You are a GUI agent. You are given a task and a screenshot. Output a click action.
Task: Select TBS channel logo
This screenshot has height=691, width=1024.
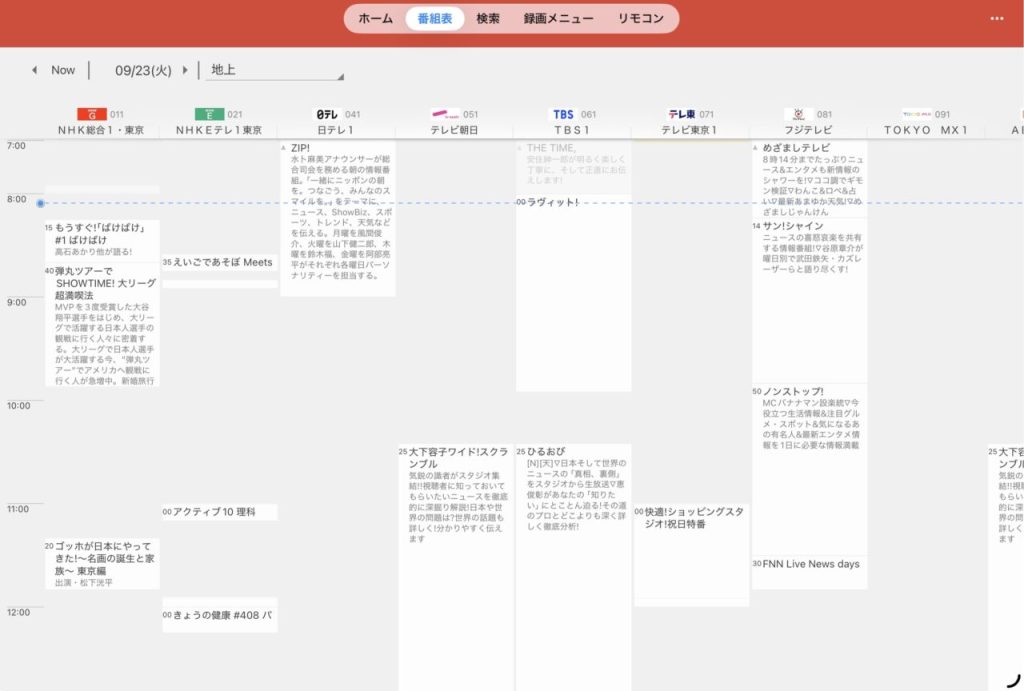564,114
